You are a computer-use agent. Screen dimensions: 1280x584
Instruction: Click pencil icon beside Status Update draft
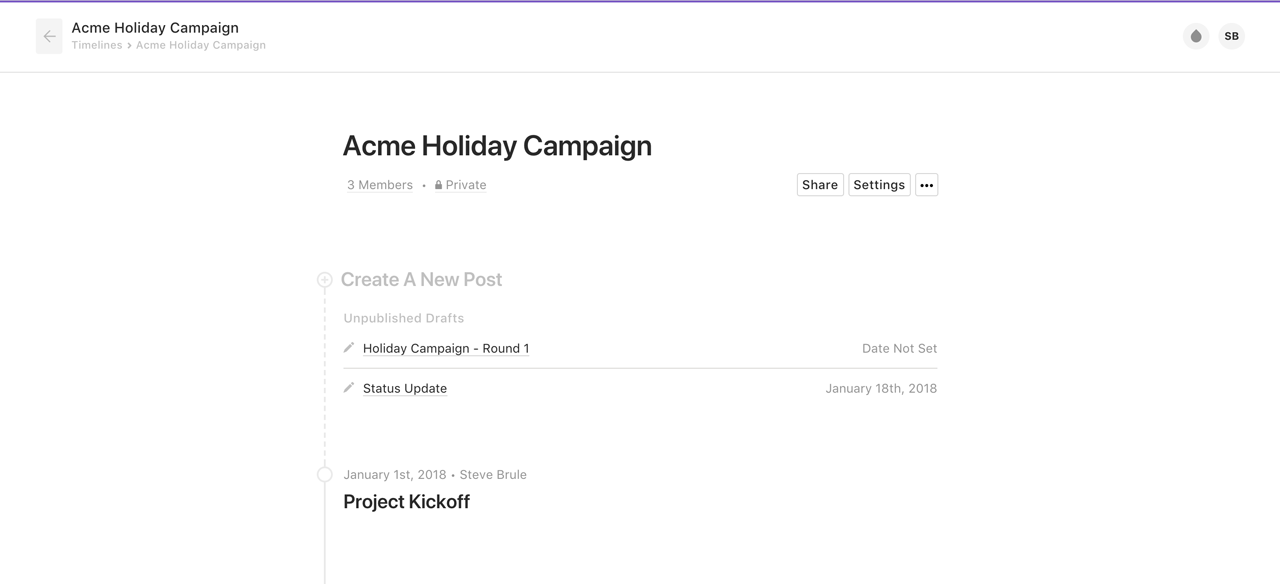pyautogui.click(x=349, y=387)
